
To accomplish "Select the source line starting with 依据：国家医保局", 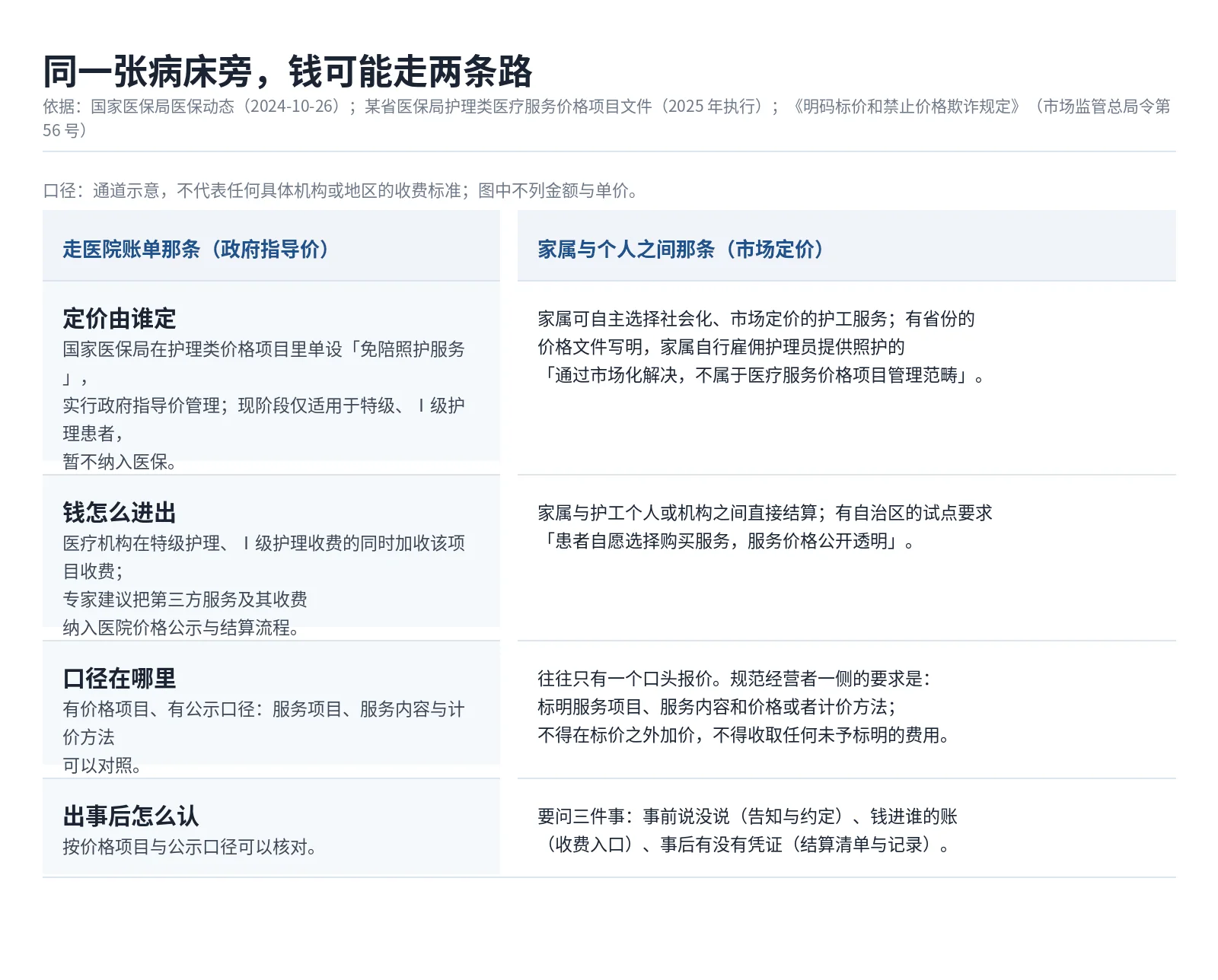I will [607, 118].
